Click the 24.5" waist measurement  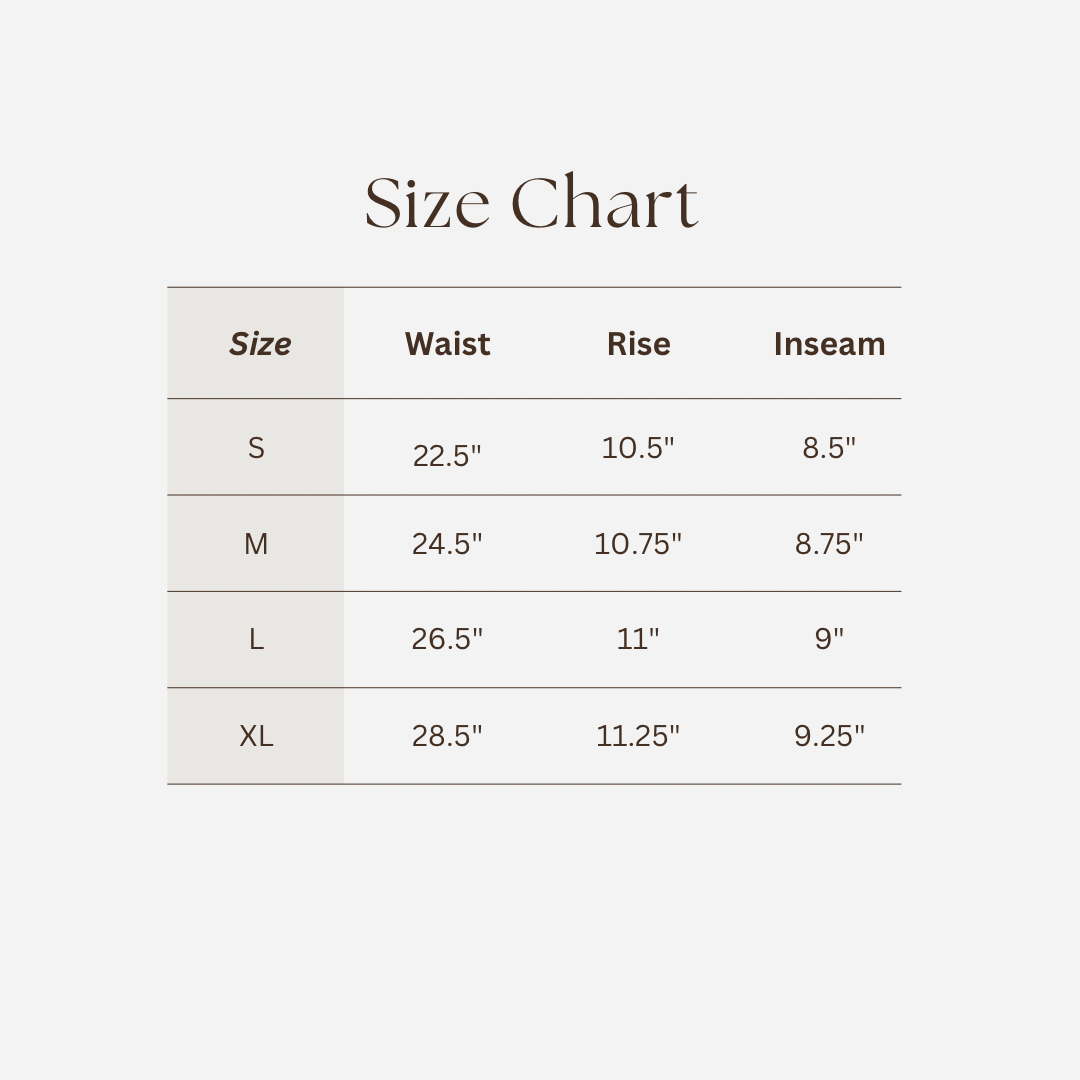pos(447,544)
